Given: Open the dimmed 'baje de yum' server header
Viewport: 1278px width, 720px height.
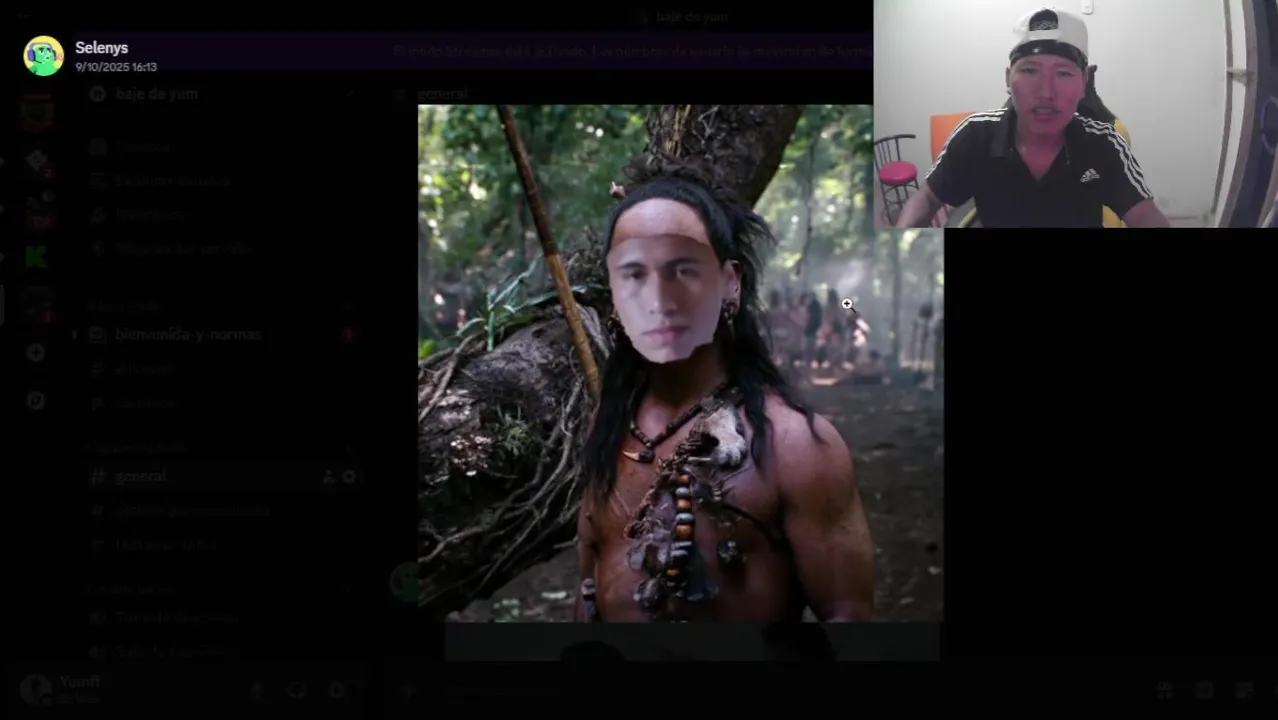Looking at the screenshot, I should pos(222,94).
